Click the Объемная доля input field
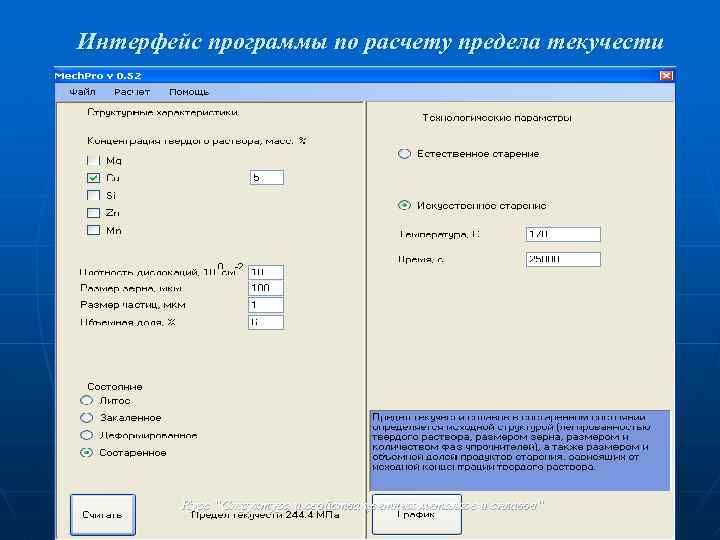The height and width of the screenshot is (540, 720). [x=266, y=322]
